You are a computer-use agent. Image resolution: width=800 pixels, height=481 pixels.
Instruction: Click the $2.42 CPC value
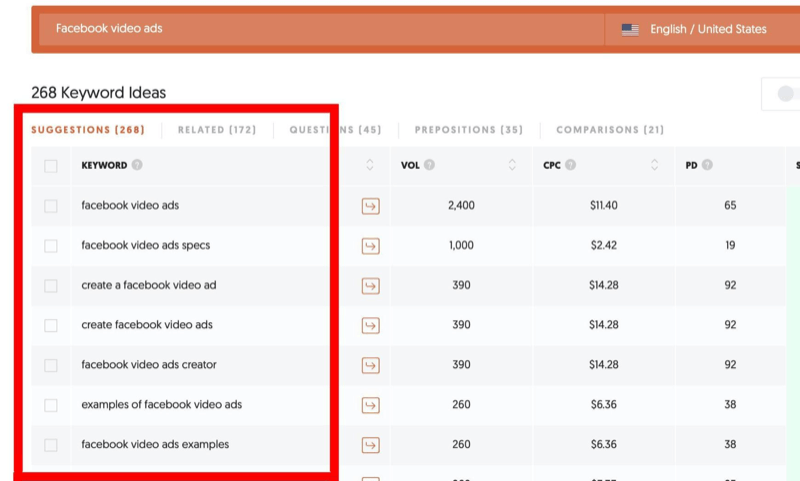click(x=604, y=245)
